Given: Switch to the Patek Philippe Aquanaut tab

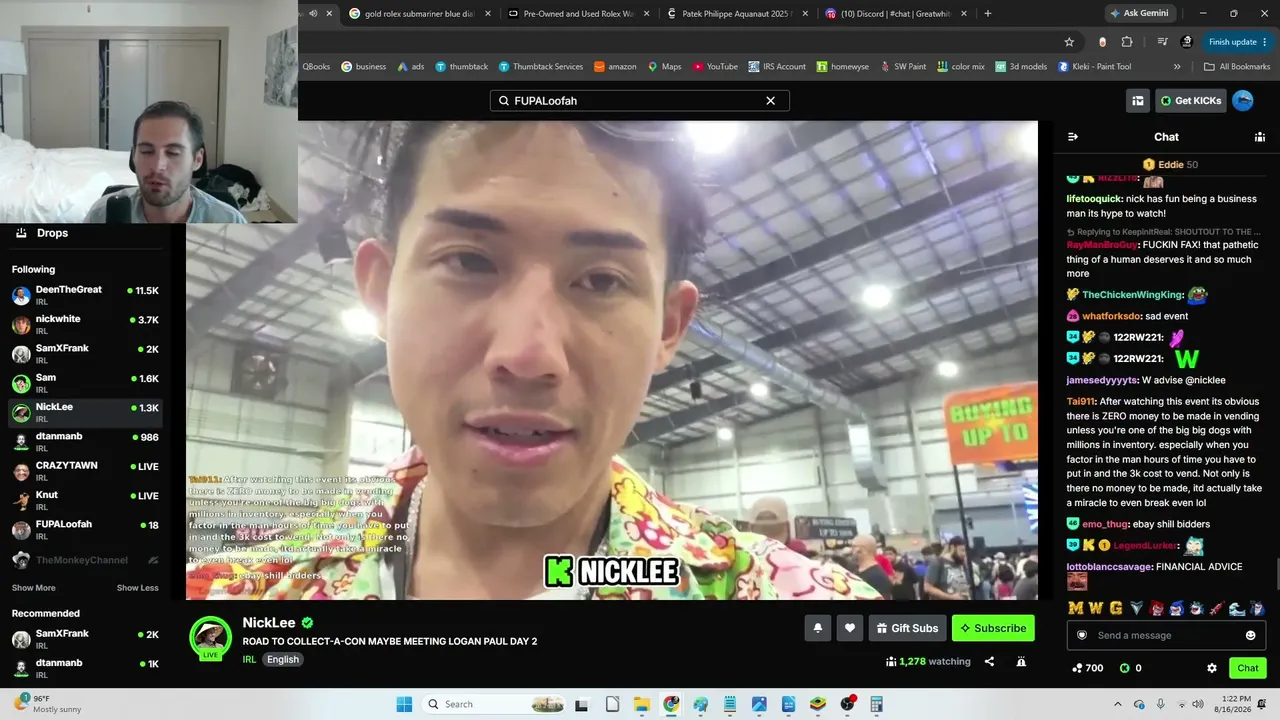Looking at the screenshot, I should (x=738, y=14).
